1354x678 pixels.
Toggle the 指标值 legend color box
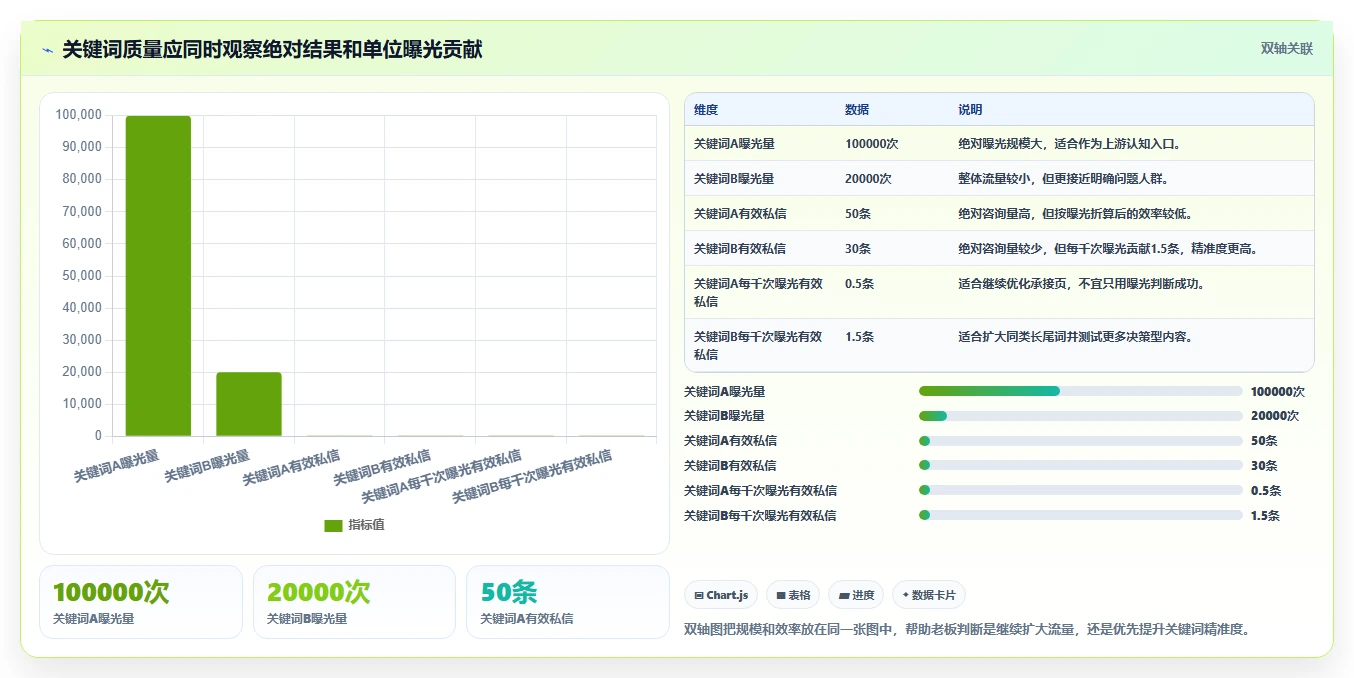(333, 525)
